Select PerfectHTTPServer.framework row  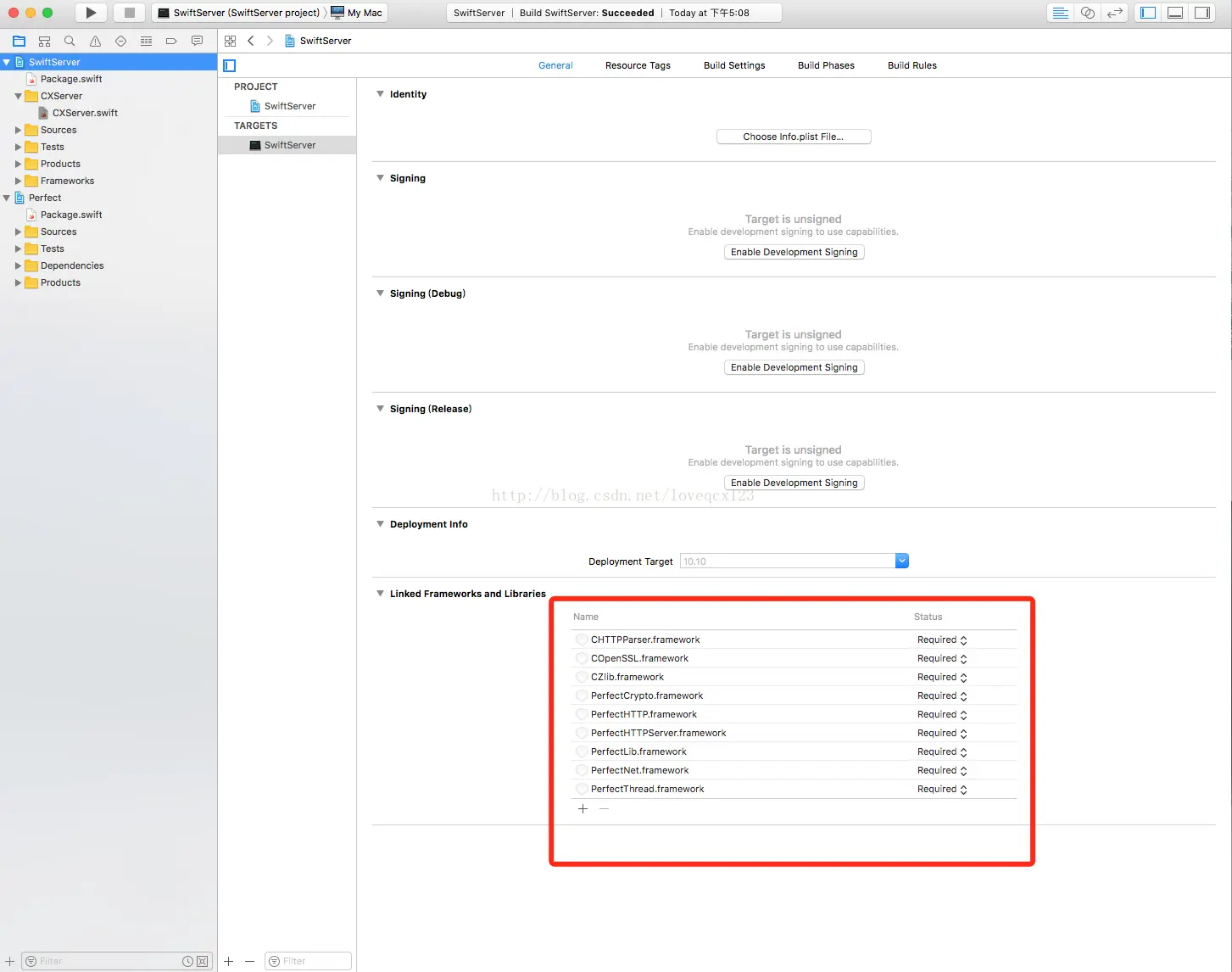coord(794,733)
